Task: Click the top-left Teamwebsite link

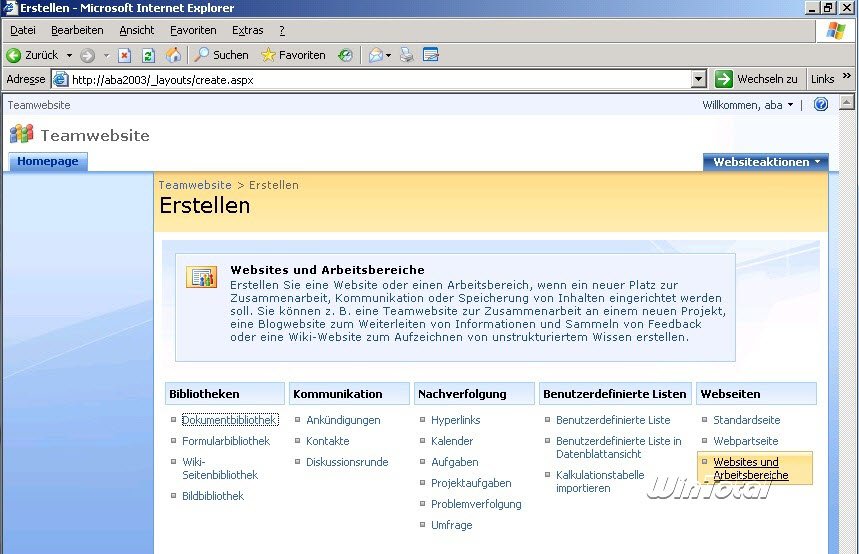Action: coord(39,105)
